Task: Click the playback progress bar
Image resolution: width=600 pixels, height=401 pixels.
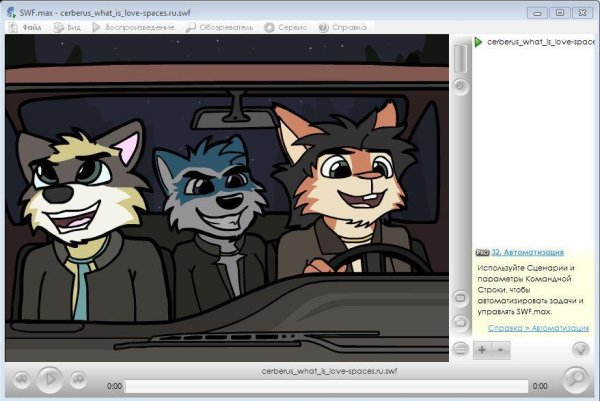Action: [x=327, y=386]
